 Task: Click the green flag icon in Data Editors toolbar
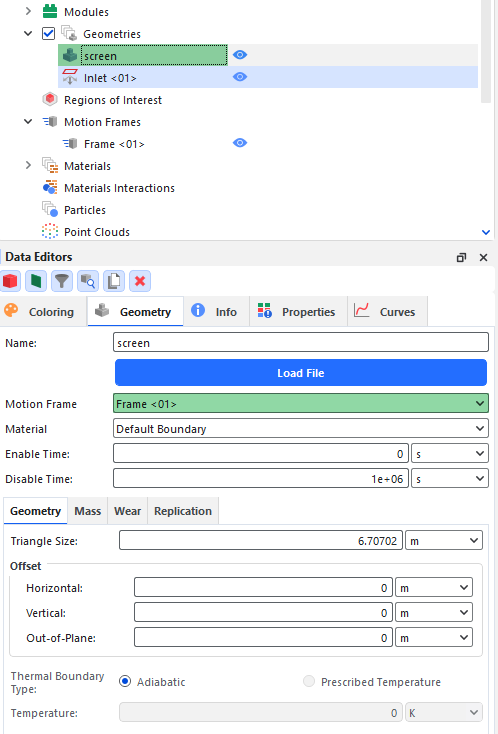36,281
